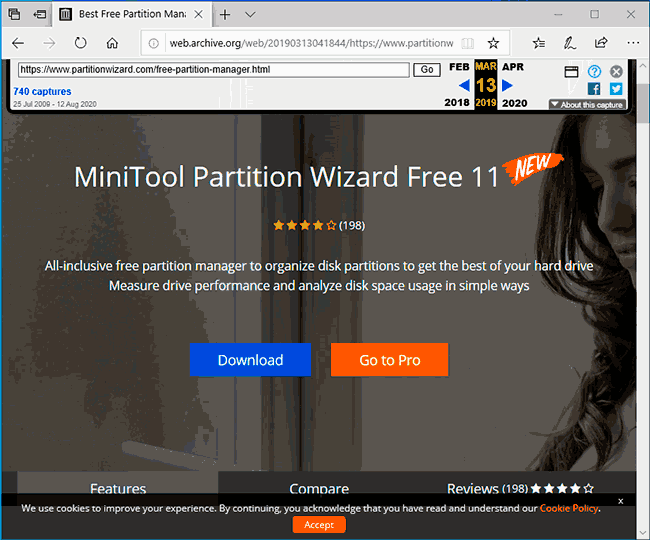Open the Features tab
The width and height of the screenshot is (650, 540).
(118, 487)
